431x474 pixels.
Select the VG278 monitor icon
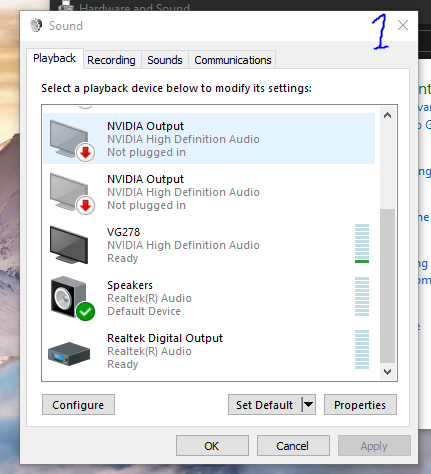69,245
